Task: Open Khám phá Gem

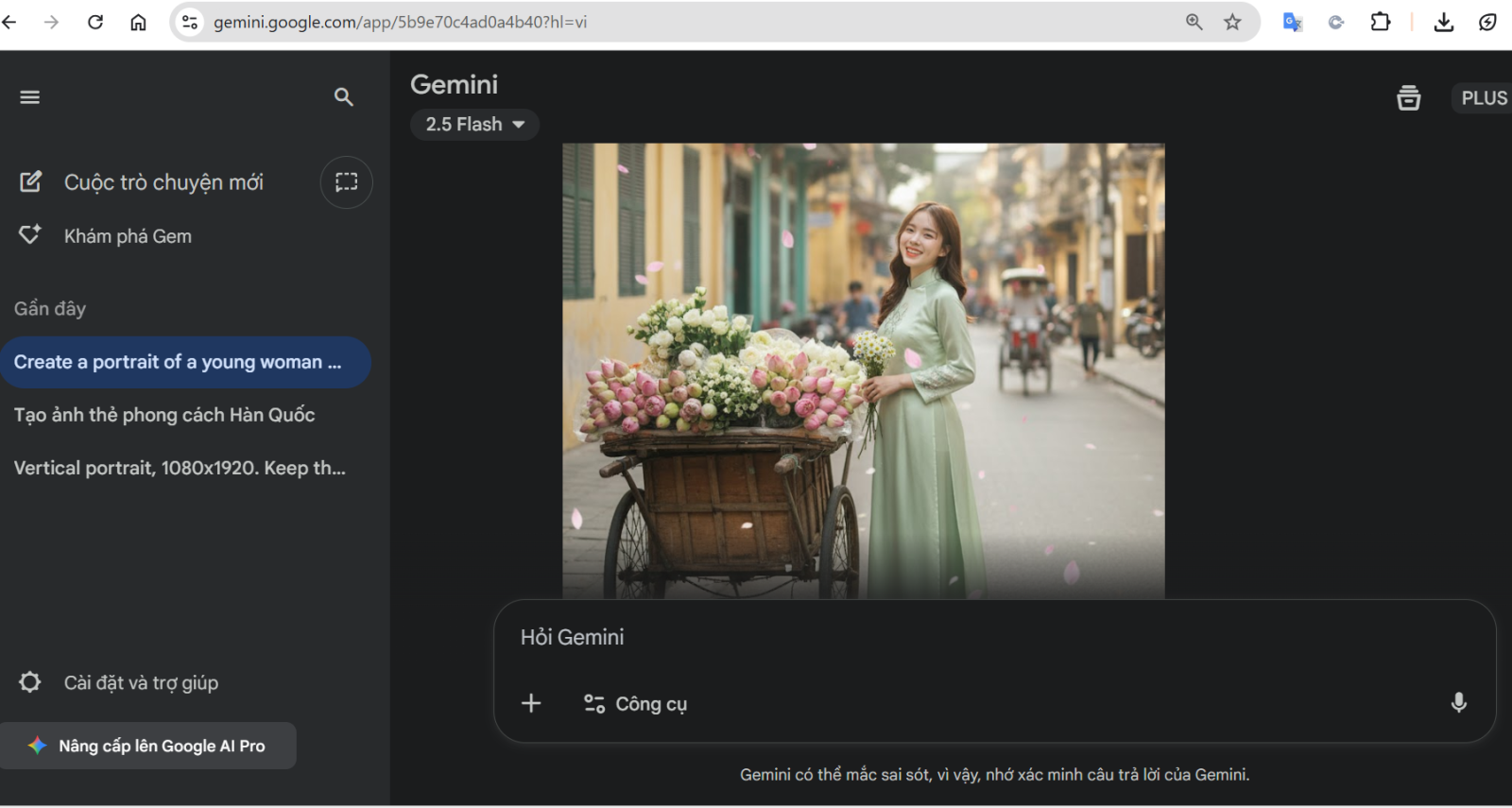Action: tap(127, 236)
